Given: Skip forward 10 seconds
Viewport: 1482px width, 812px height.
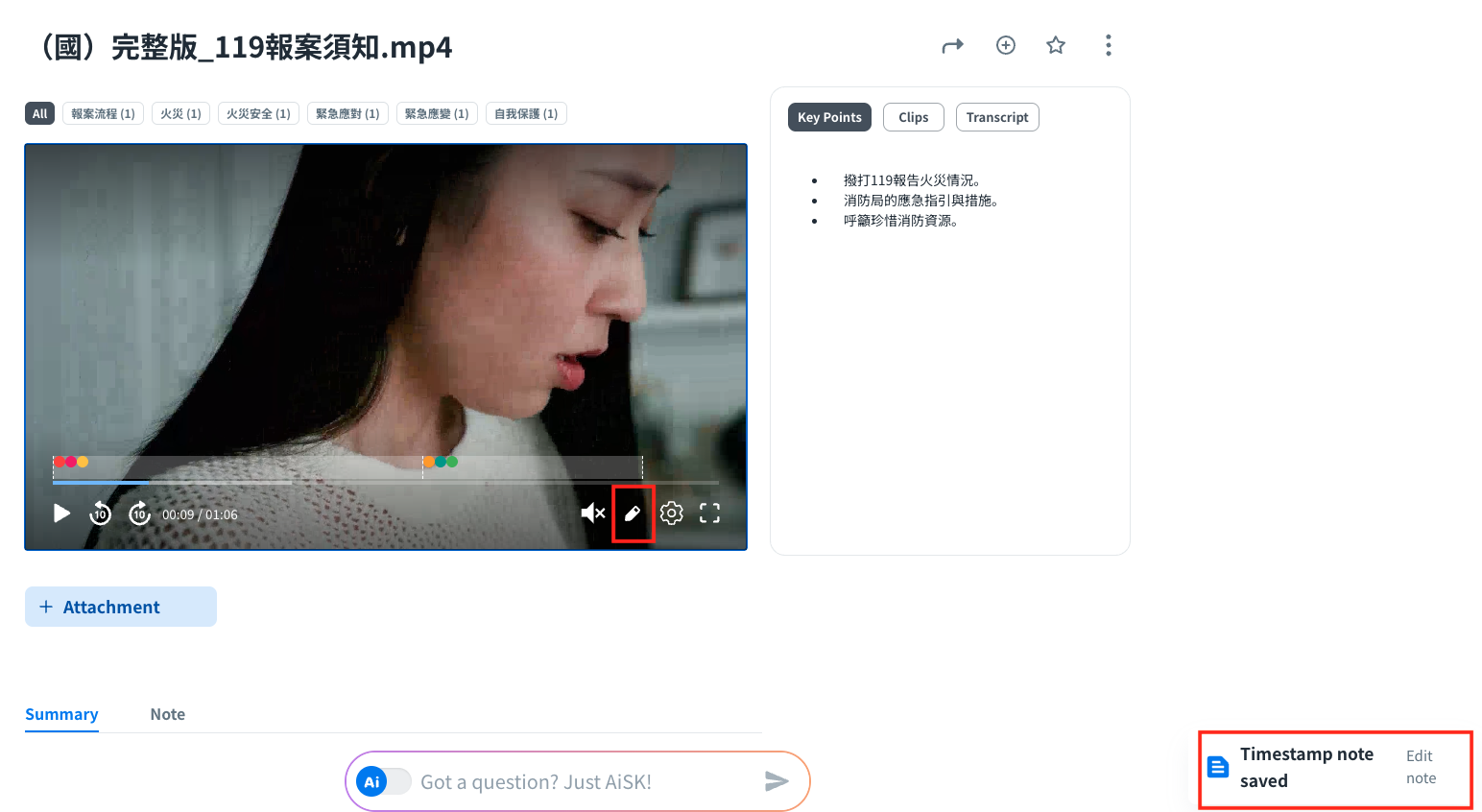Looking at the screenshot, I should coord(140,513).
